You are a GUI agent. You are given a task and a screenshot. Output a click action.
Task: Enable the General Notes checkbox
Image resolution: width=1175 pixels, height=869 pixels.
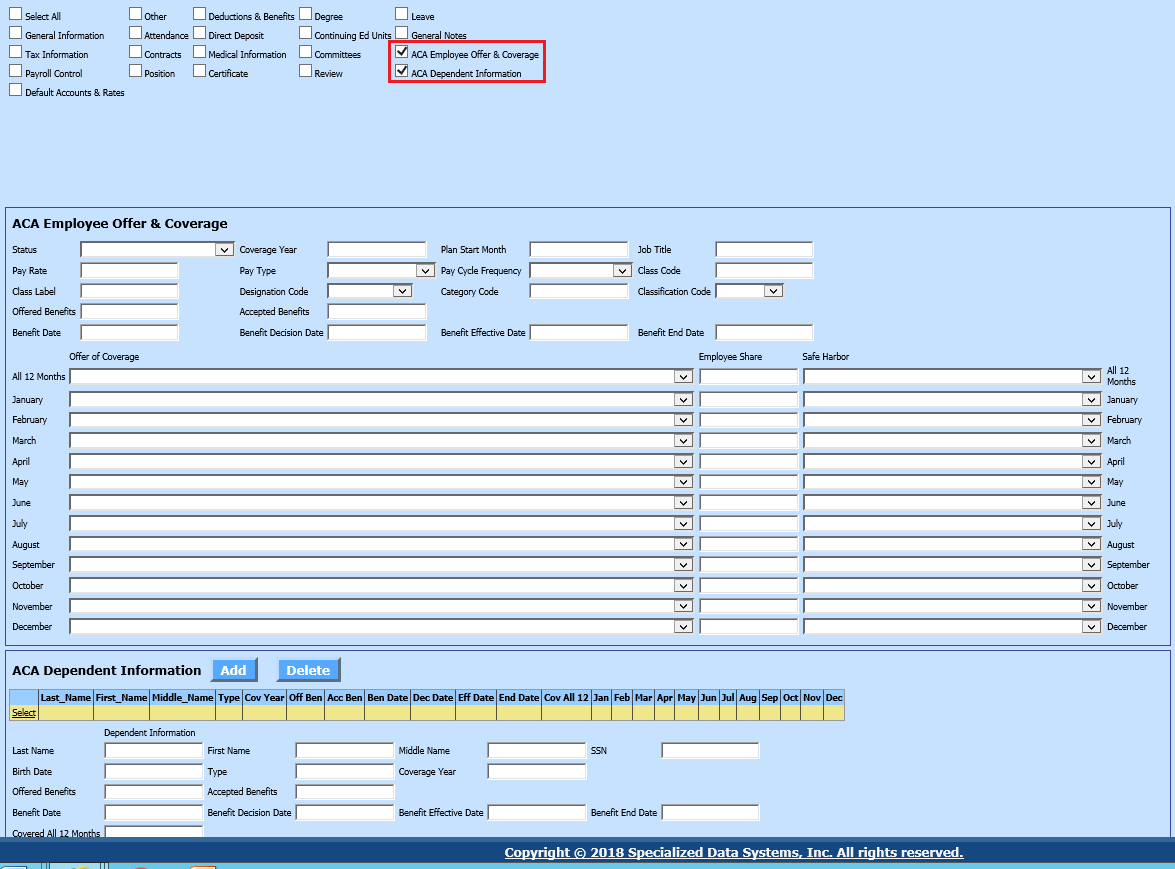point(402,34)
